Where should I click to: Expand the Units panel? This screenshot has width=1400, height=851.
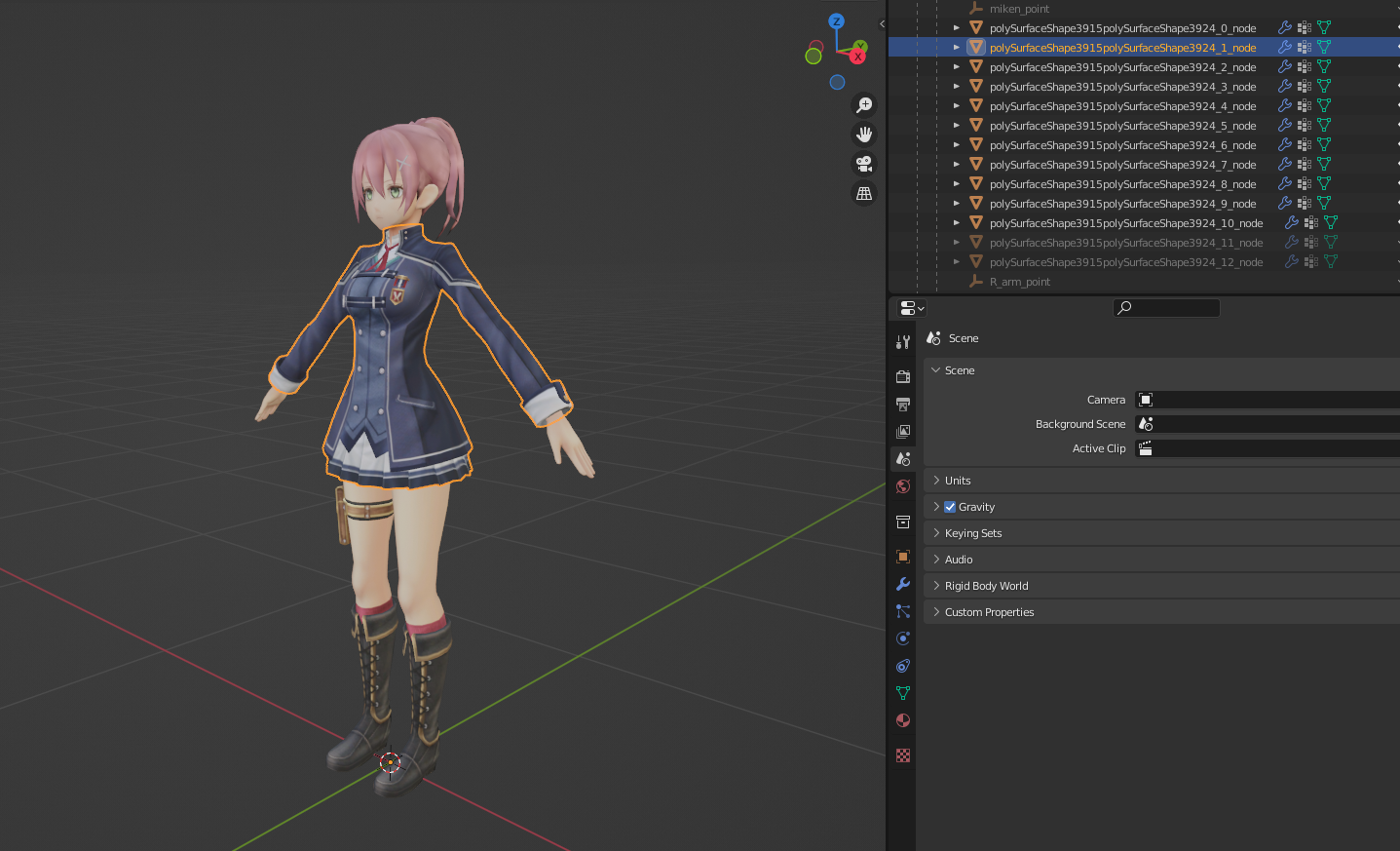tap(936, 481)
